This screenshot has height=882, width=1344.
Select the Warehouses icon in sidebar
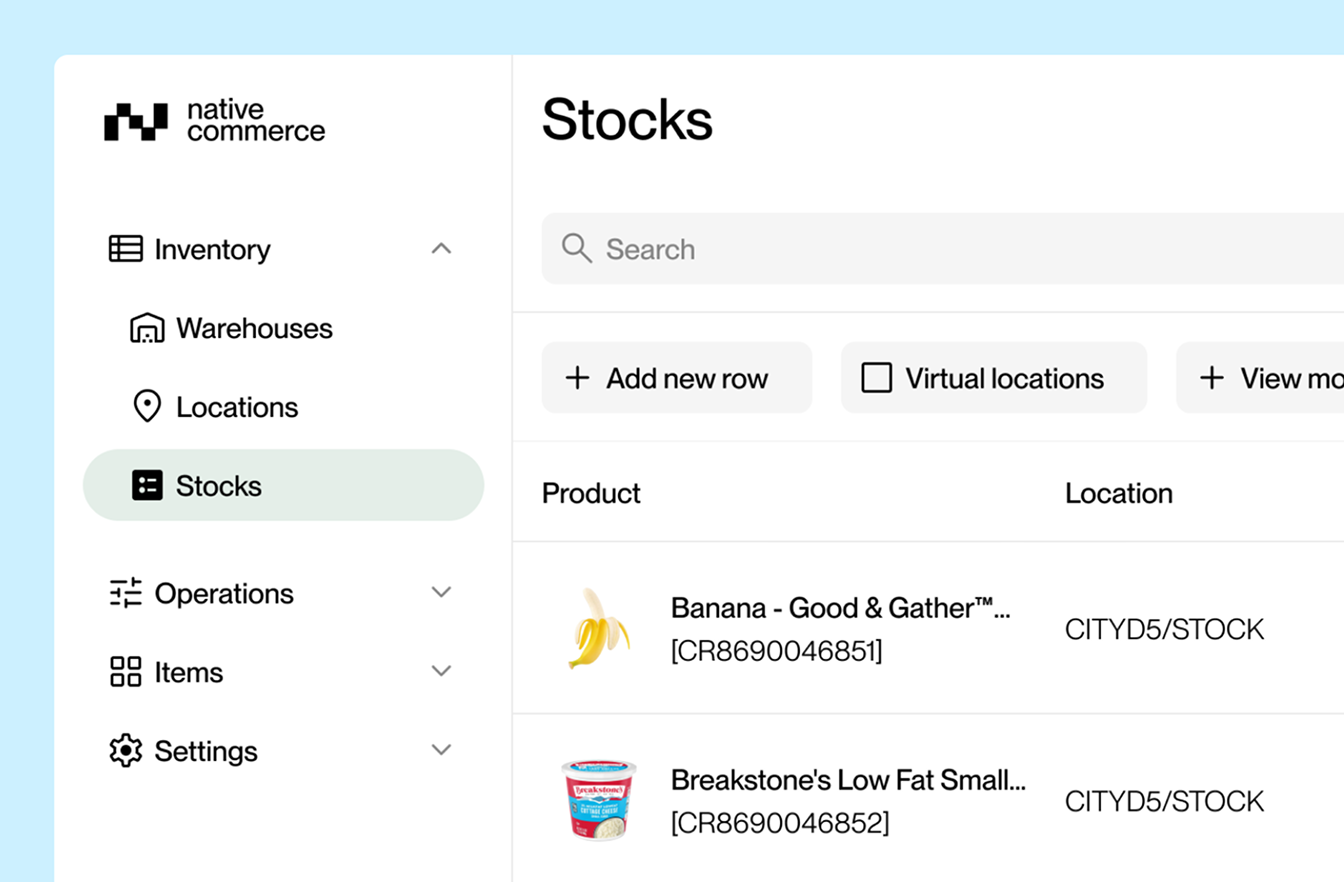147,328
